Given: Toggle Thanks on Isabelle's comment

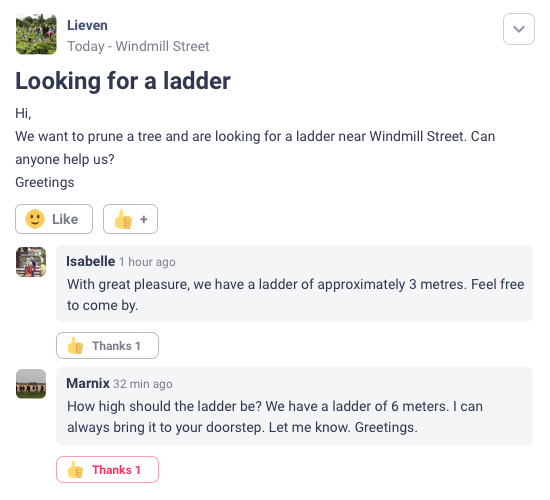Looking at the screenshot, I should (x=107, y=346).
